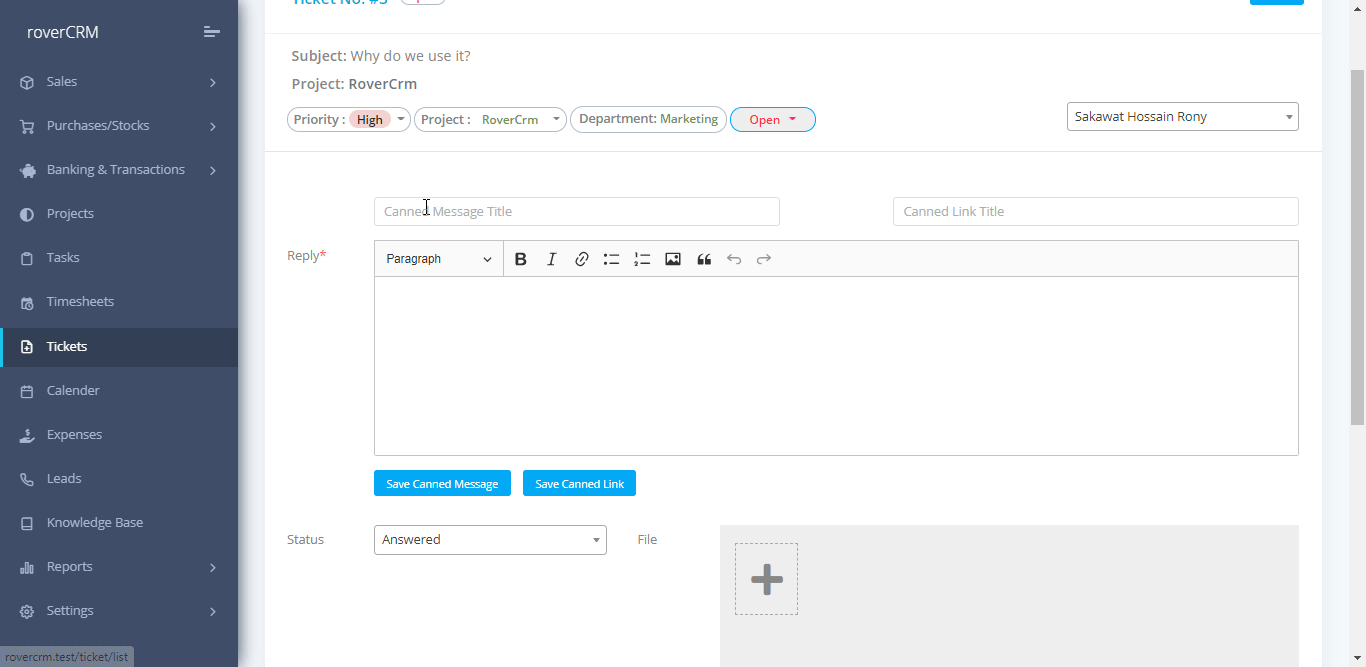Create a bulleted list in editor
The height and width of the screenshot is (667, 1366).
click(x=611, y=259)
